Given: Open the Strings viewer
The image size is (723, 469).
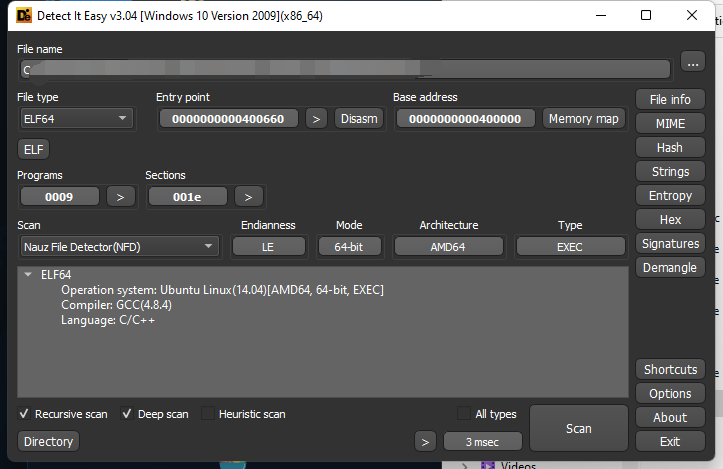Looking at the screenshot, I should click(670, 172).
